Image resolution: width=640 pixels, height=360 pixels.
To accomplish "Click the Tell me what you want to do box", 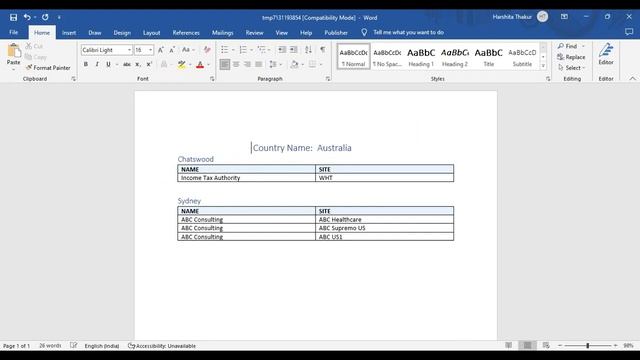I will [408, 32].
